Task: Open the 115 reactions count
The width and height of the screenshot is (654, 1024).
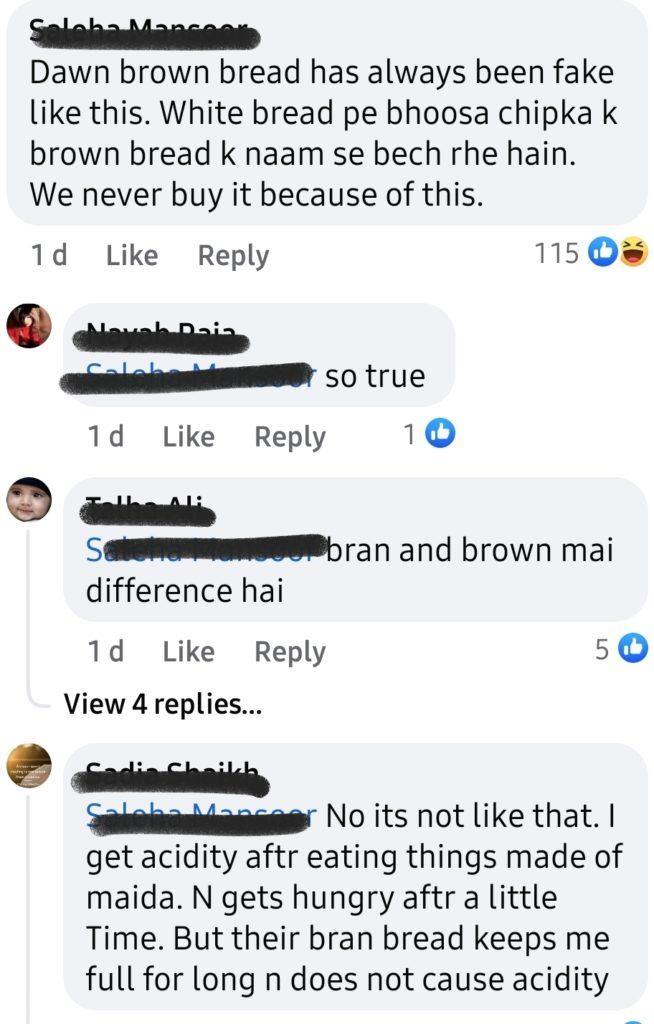Action: coord(557,253)
